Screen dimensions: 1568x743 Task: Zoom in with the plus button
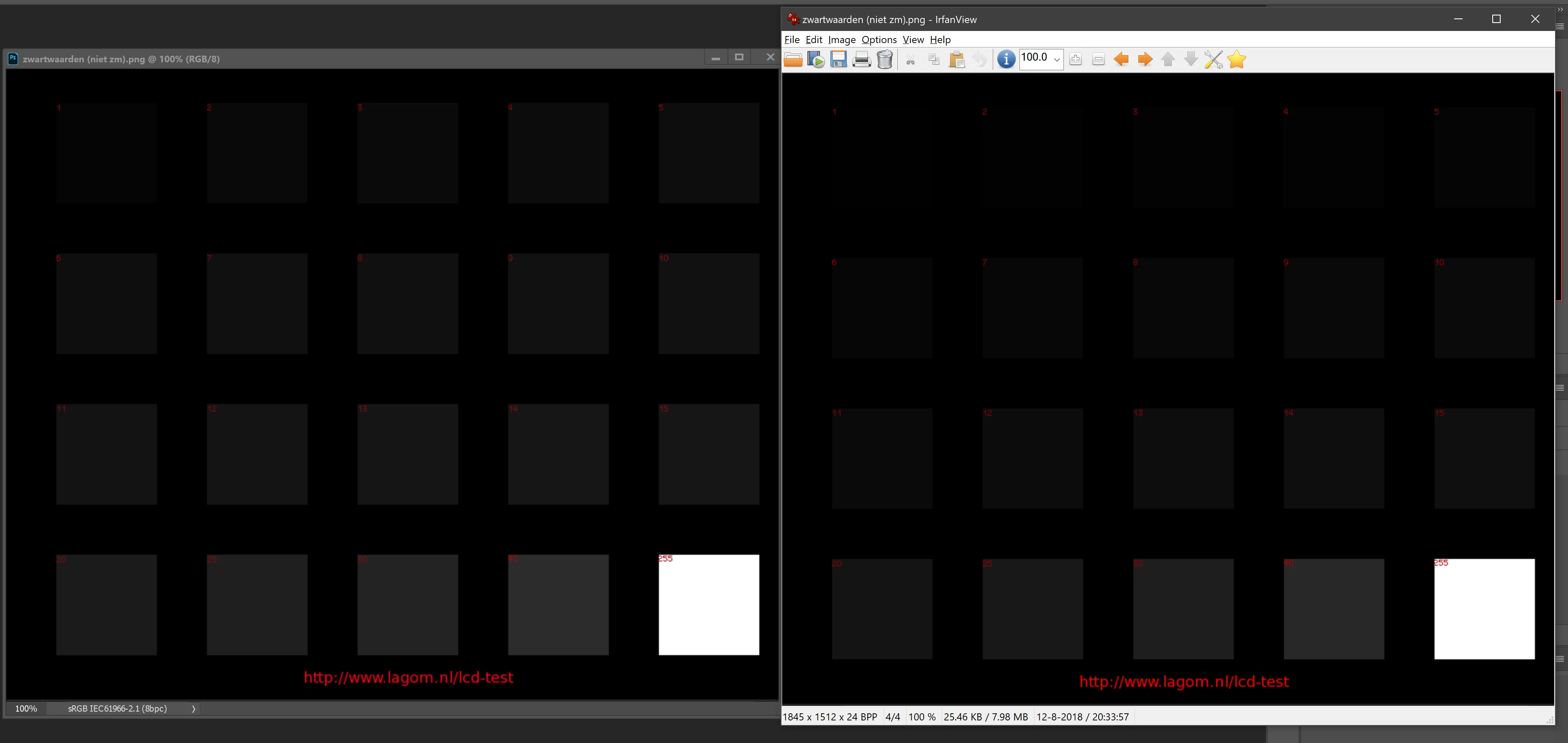[x=1076, y=60]
